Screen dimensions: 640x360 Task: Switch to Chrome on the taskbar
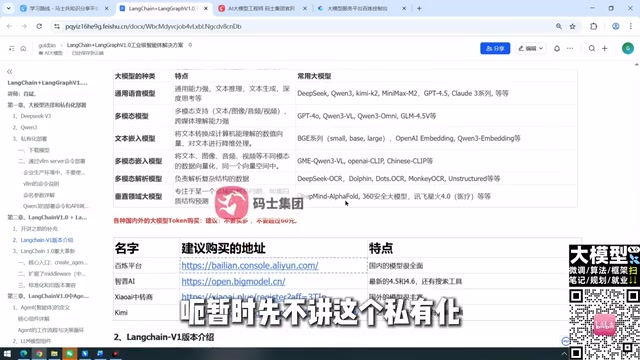39,353
